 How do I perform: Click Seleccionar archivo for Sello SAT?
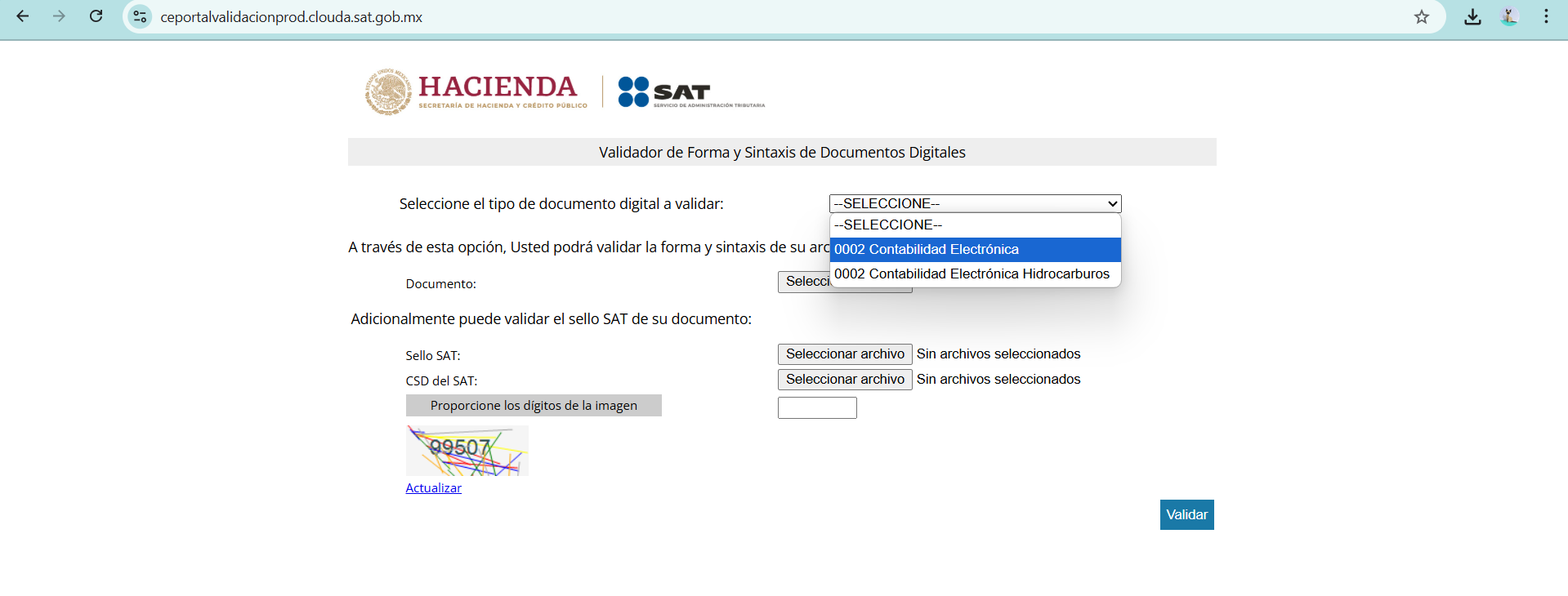[x=845, y=354]
